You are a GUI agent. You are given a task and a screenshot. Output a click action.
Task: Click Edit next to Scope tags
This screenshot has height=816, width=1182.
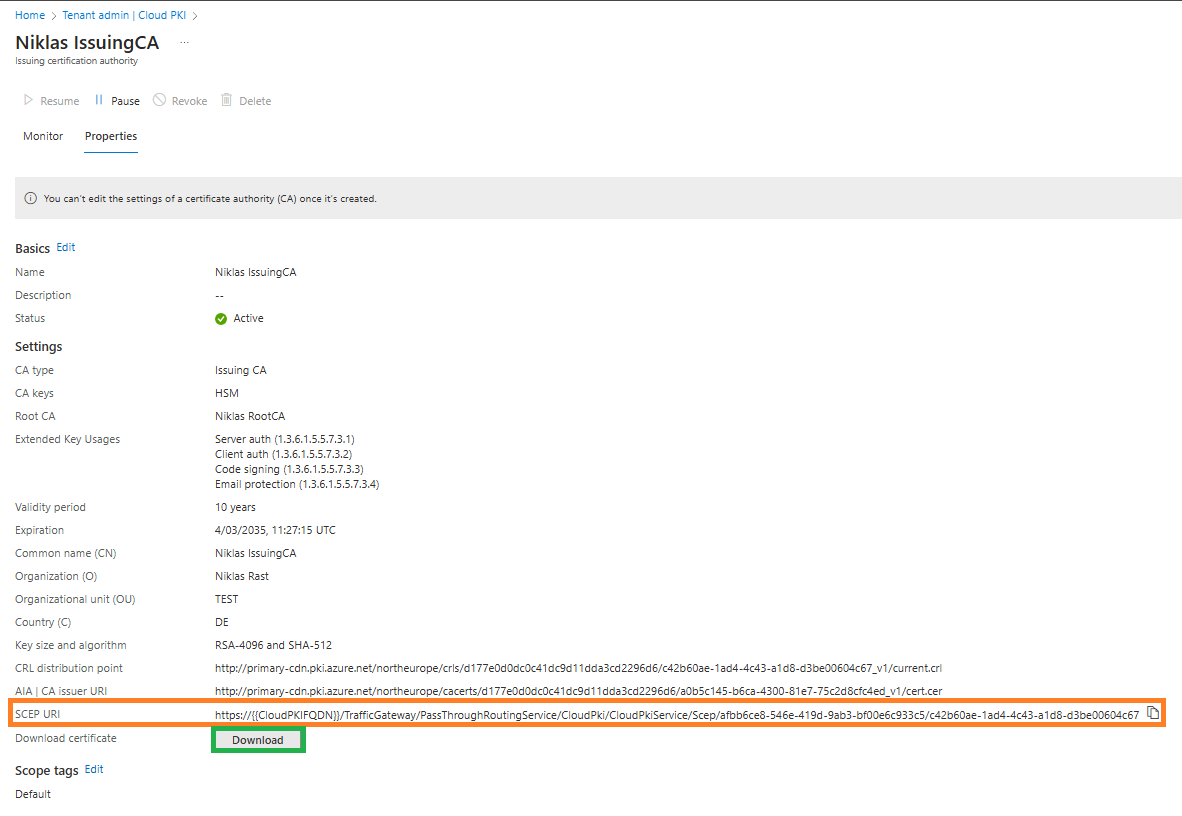point(94,769)
